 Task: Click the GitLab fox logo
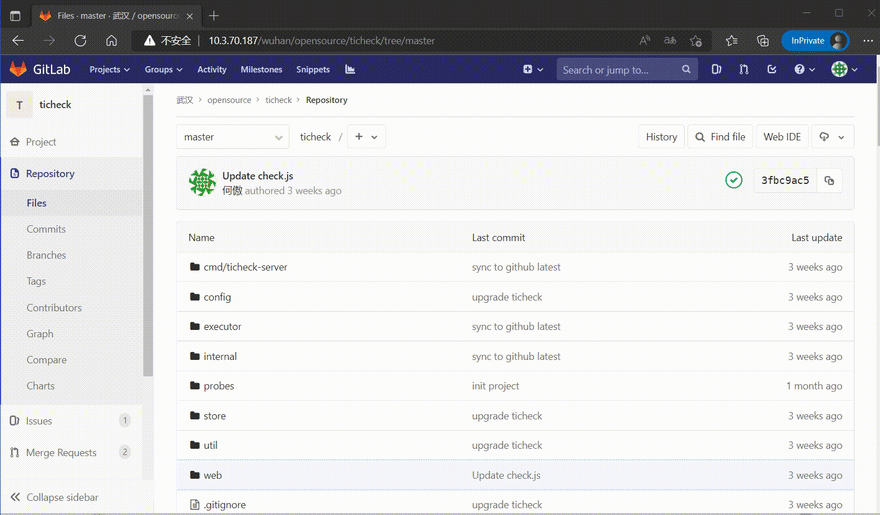point(19,69)
